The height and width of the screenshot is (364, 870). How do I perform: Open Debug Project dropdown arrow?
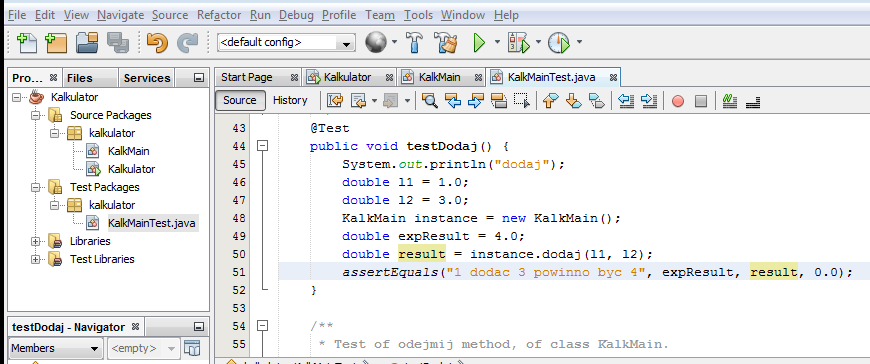coord(538,42)
